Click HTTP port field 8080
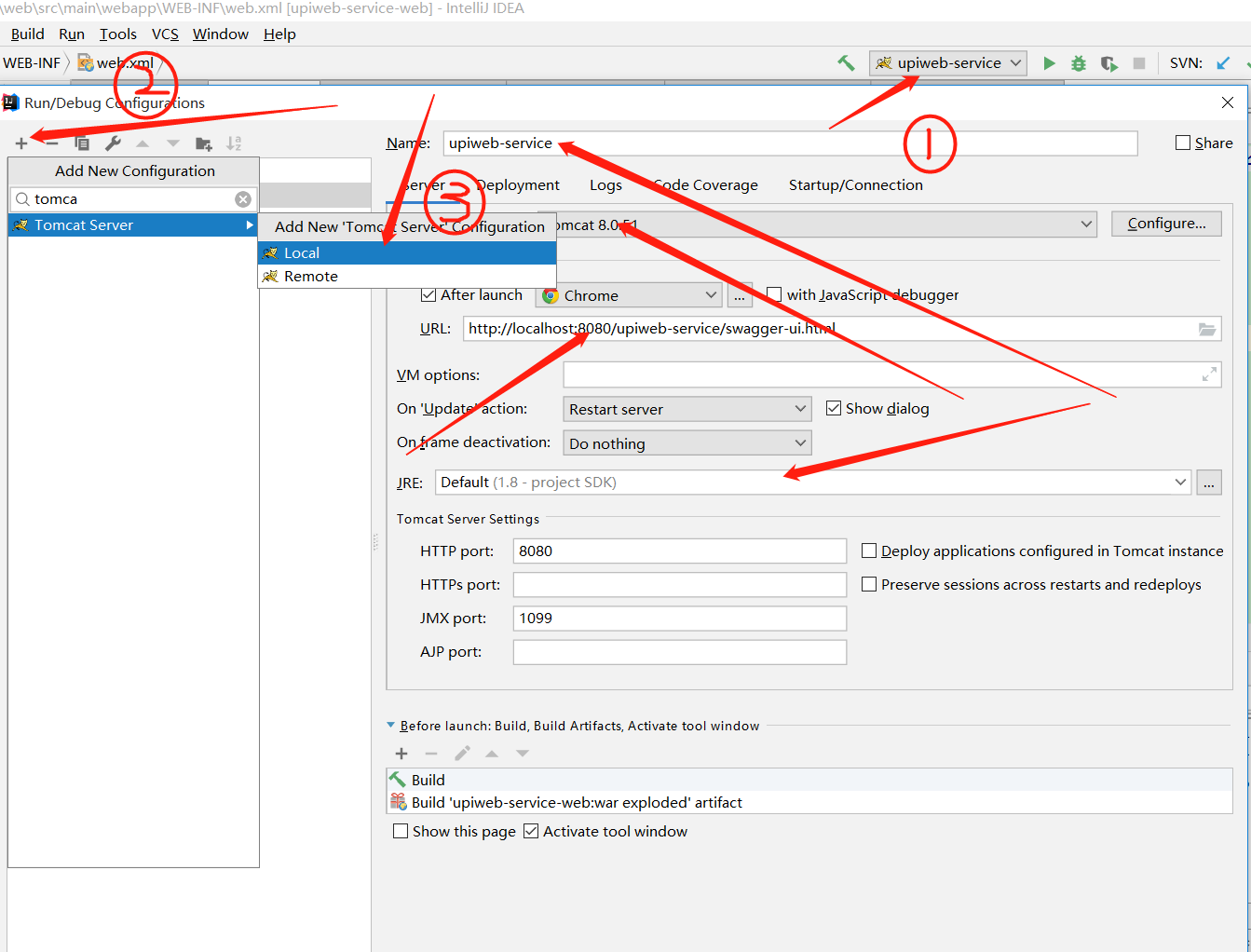 (x=680, y=551)
